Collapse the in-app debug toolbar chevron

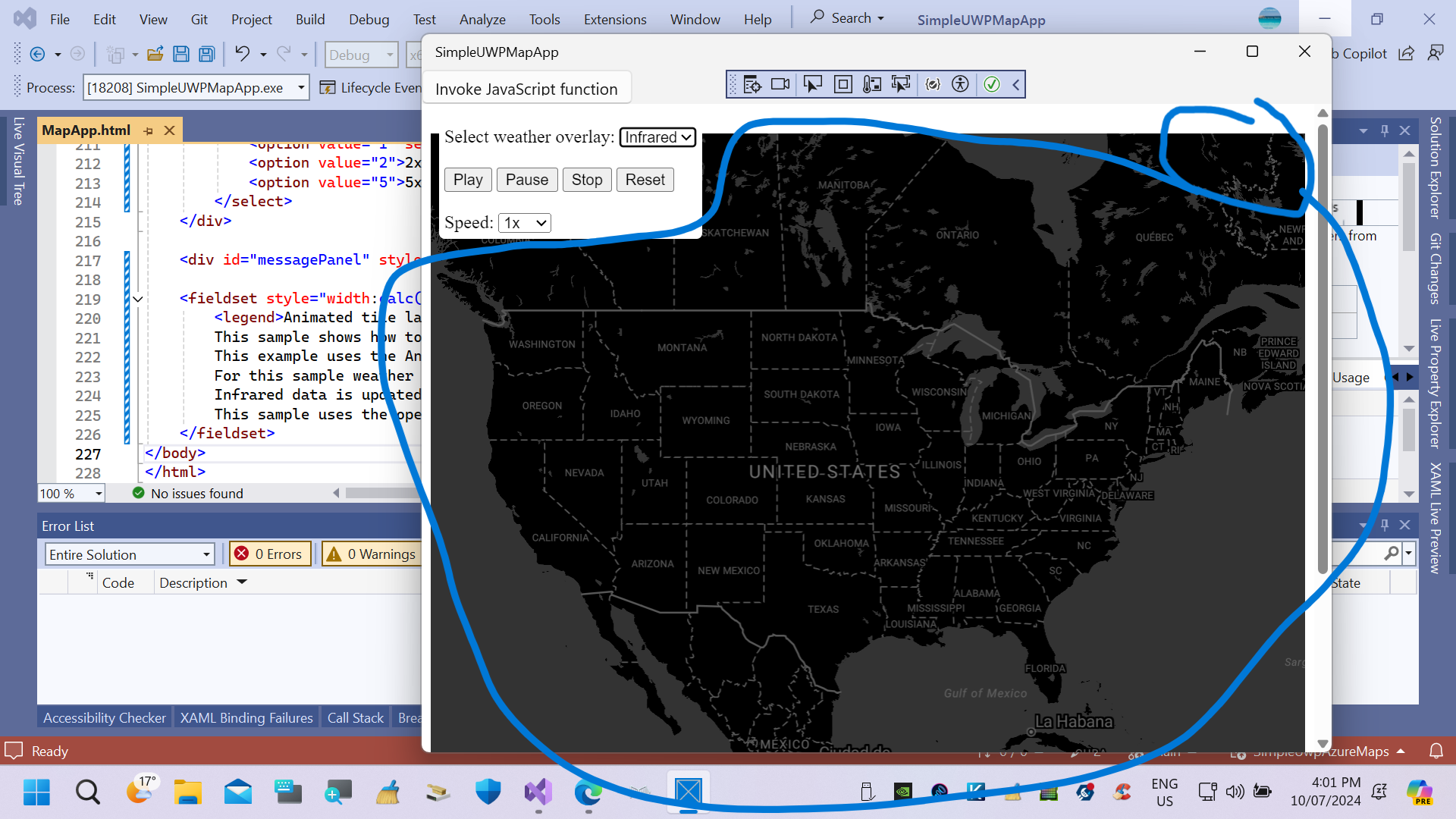[1016, 84]
